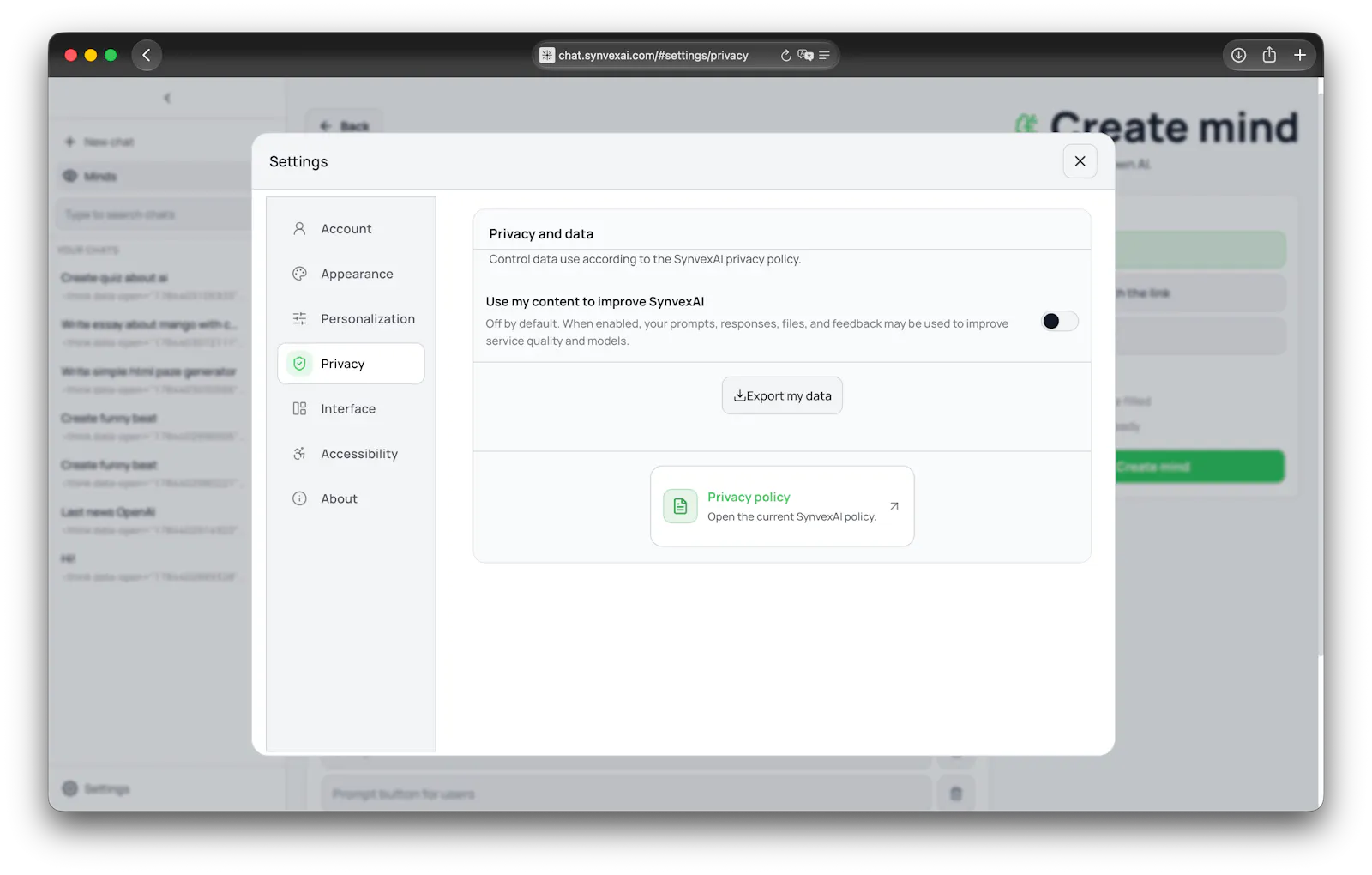
Task: Select the chat.synvexai.com address field
Action: pyautogui.click(x=685, y=56)
